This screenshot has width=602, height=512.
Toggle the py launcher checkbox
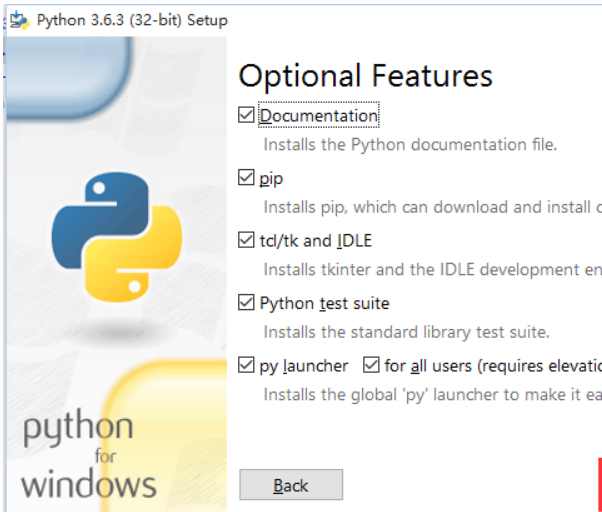tap(247, 366)
